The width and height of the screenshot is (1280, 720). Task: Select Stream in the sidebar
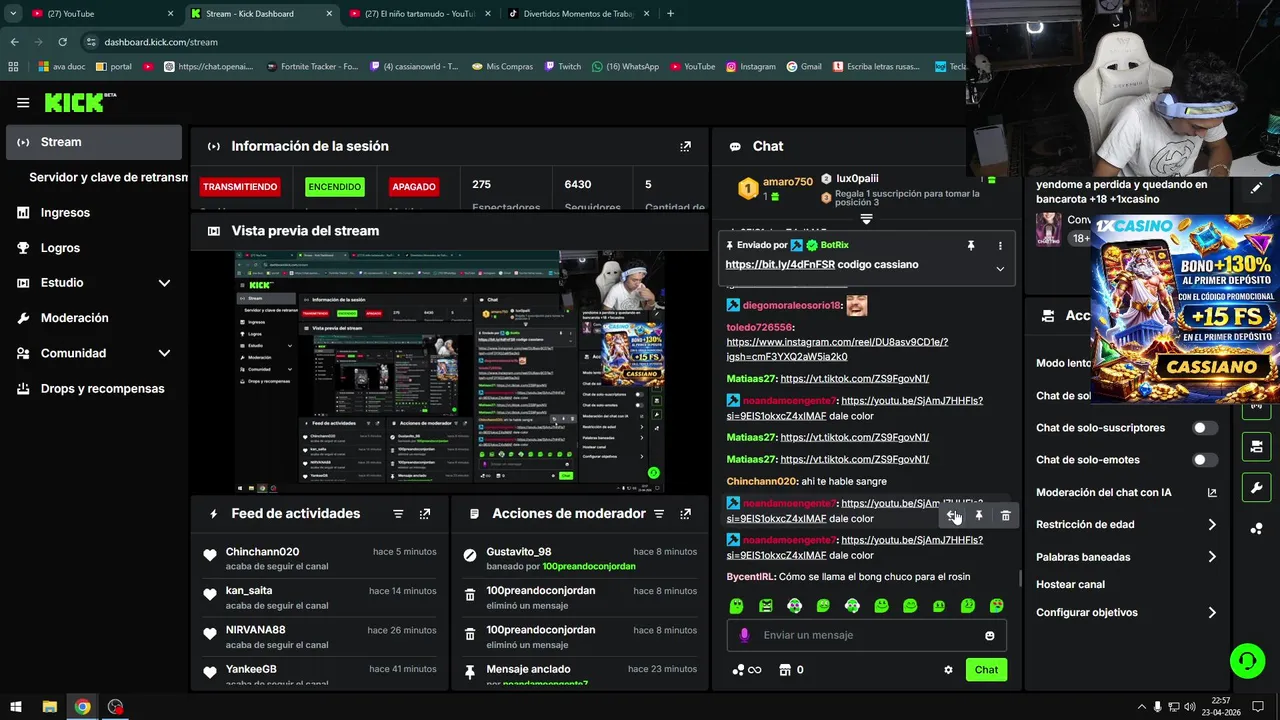coord(94,142)
